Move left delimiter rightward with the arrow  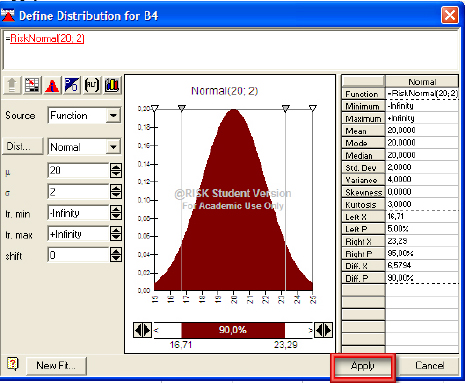147,330
